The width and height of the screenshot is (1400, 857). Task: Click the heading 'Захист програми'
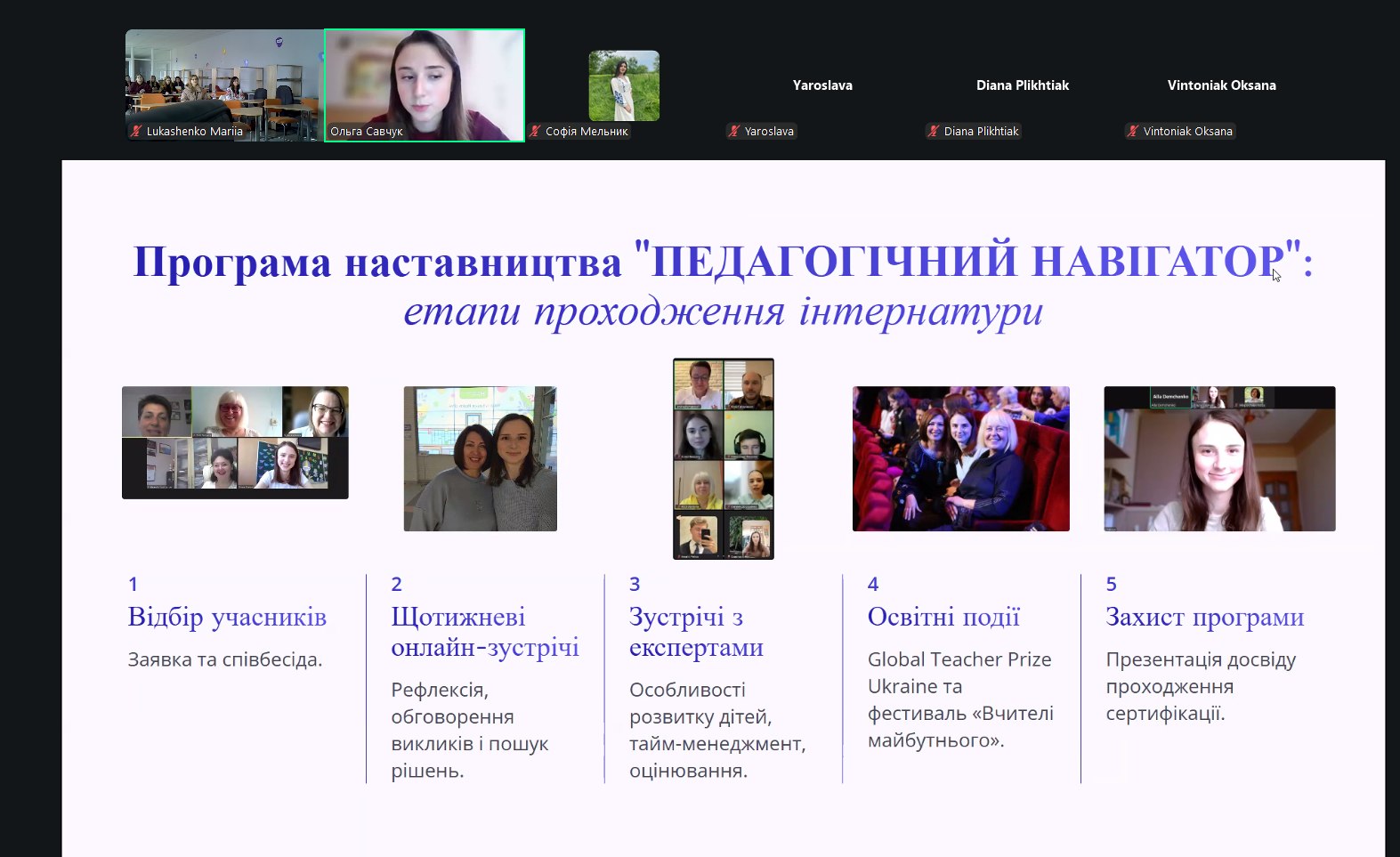click(x=1205, y=618)
